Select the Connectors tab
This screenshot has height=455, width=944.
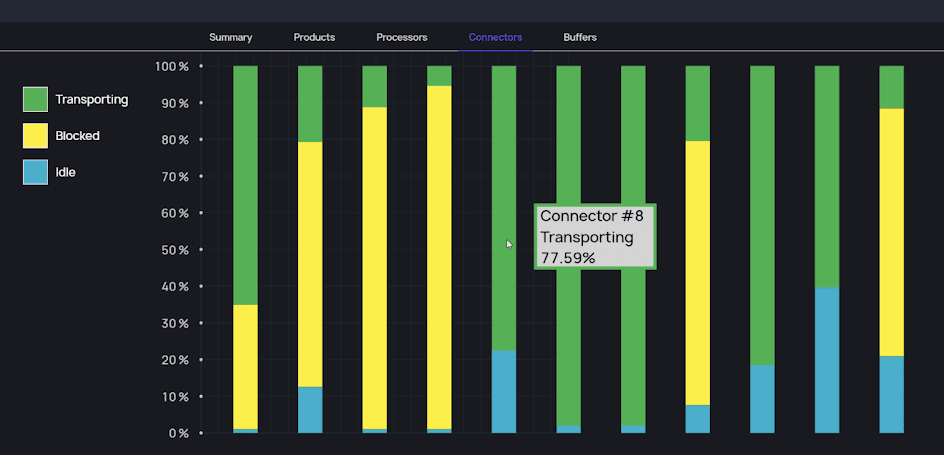coord(495,37)
